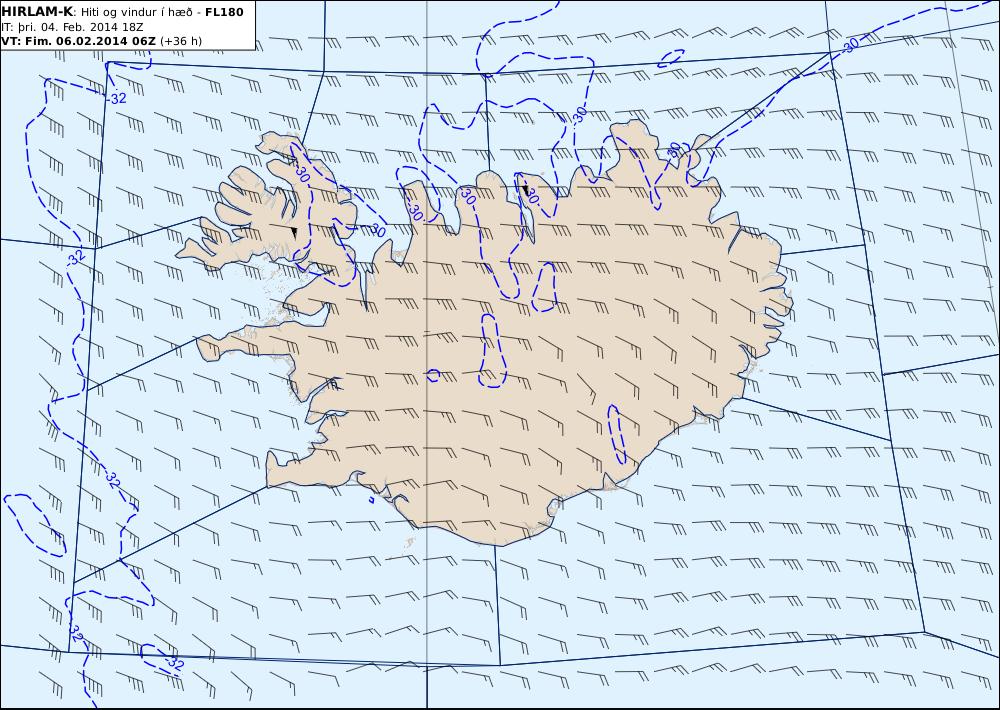Click the 'FL180' flight level label
Viewport: 1000px width, 710px height.
click(x=224, y=12)
